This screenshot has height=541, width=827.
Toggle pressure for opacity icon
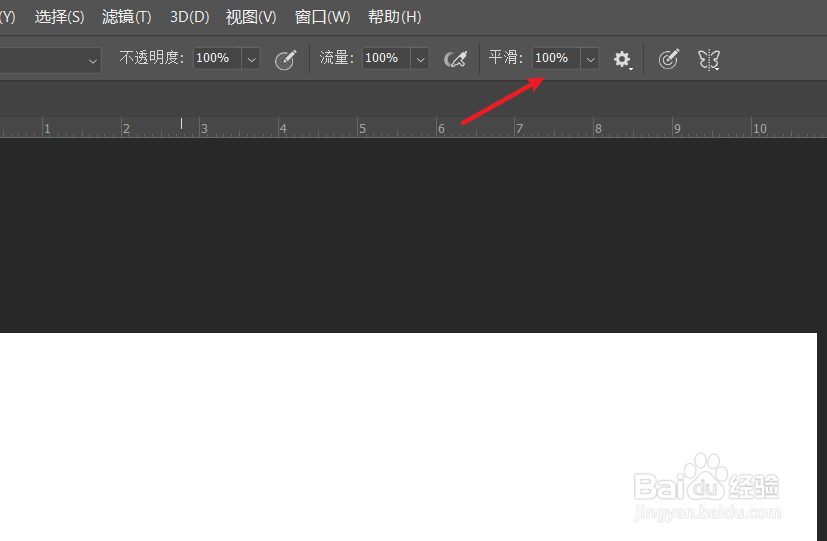click(285, 59)
